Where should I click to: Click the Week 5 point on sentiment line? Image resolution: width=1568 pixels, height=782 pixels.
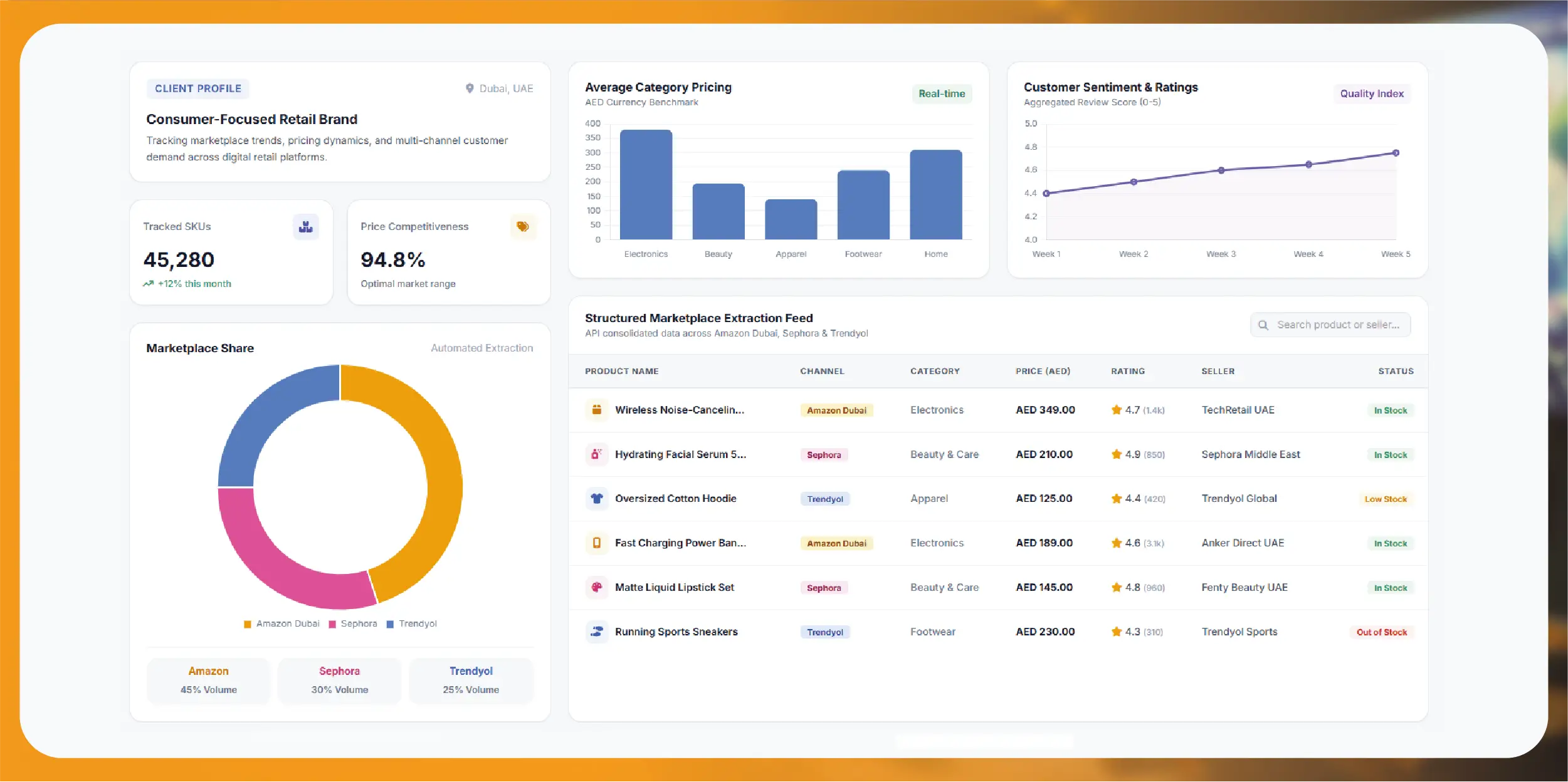pyautogui.click(x=1396, y=153)
